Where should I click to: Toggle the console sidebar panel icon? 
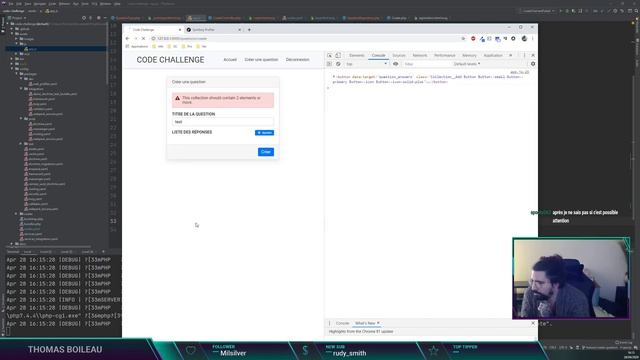pos(329,64)
